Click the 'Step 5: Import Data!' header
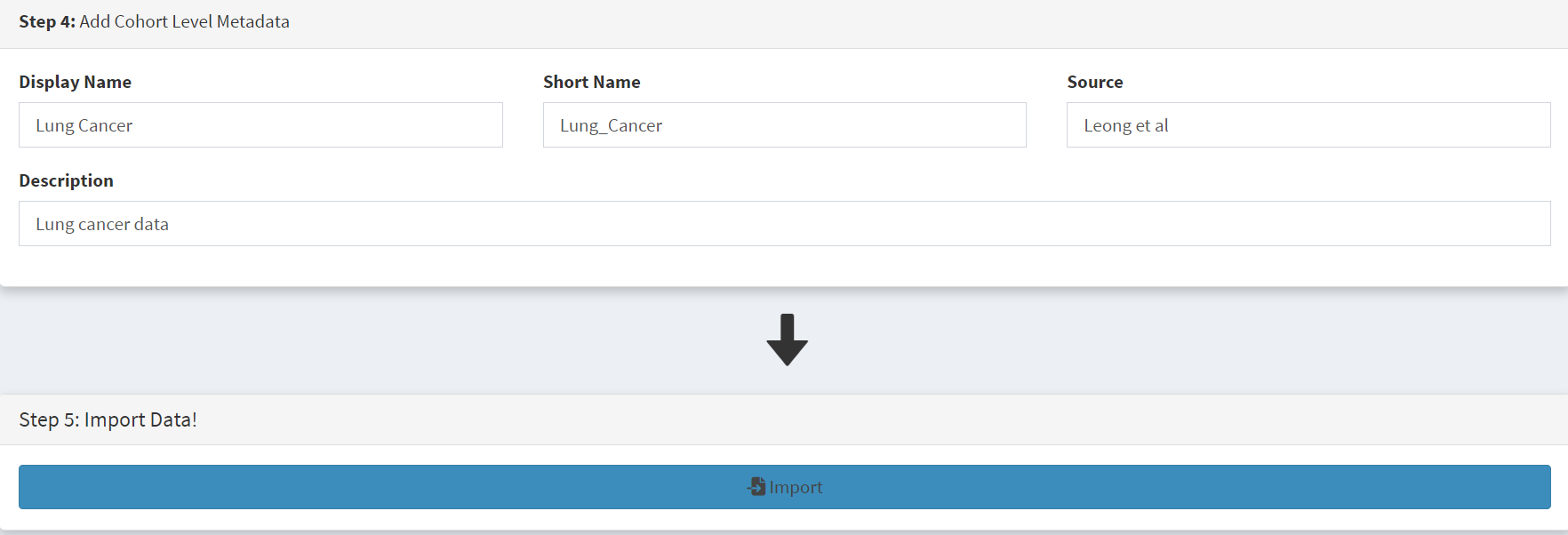1568x535 pixels. tap(108, 419)
